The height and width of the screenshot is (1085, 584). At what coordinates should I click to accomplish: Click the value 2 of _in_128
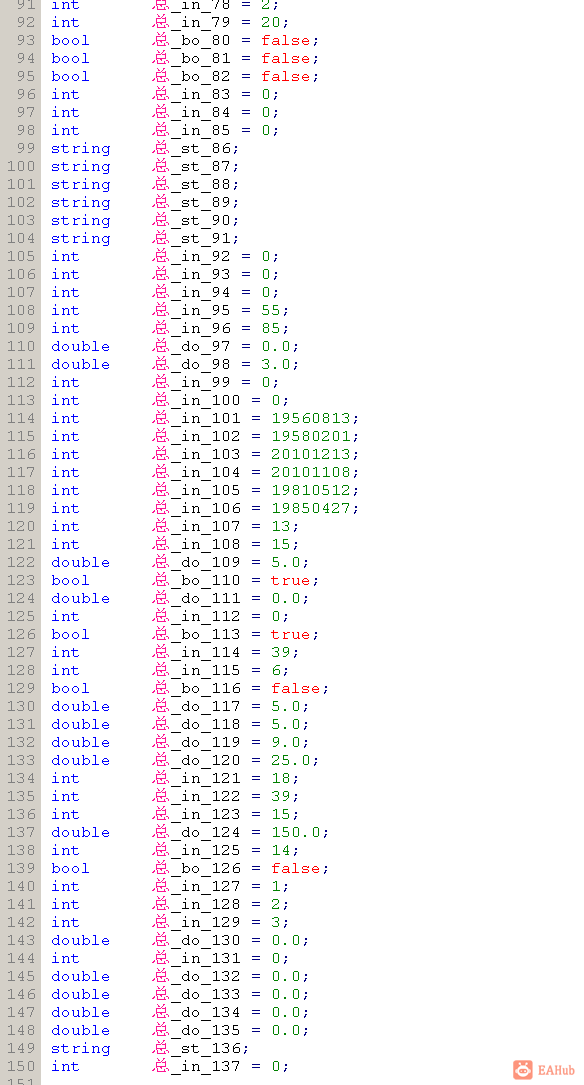point(276,904)
